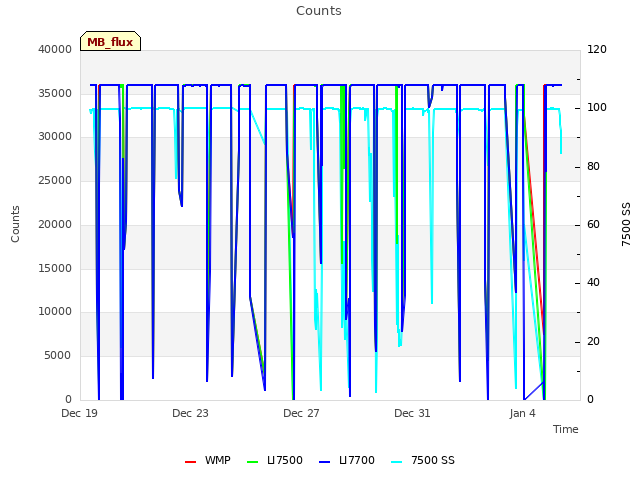Screen dimensions: 640x480
Task: Click the 25000 left axis tick label
Action: (x=55, y=180)
